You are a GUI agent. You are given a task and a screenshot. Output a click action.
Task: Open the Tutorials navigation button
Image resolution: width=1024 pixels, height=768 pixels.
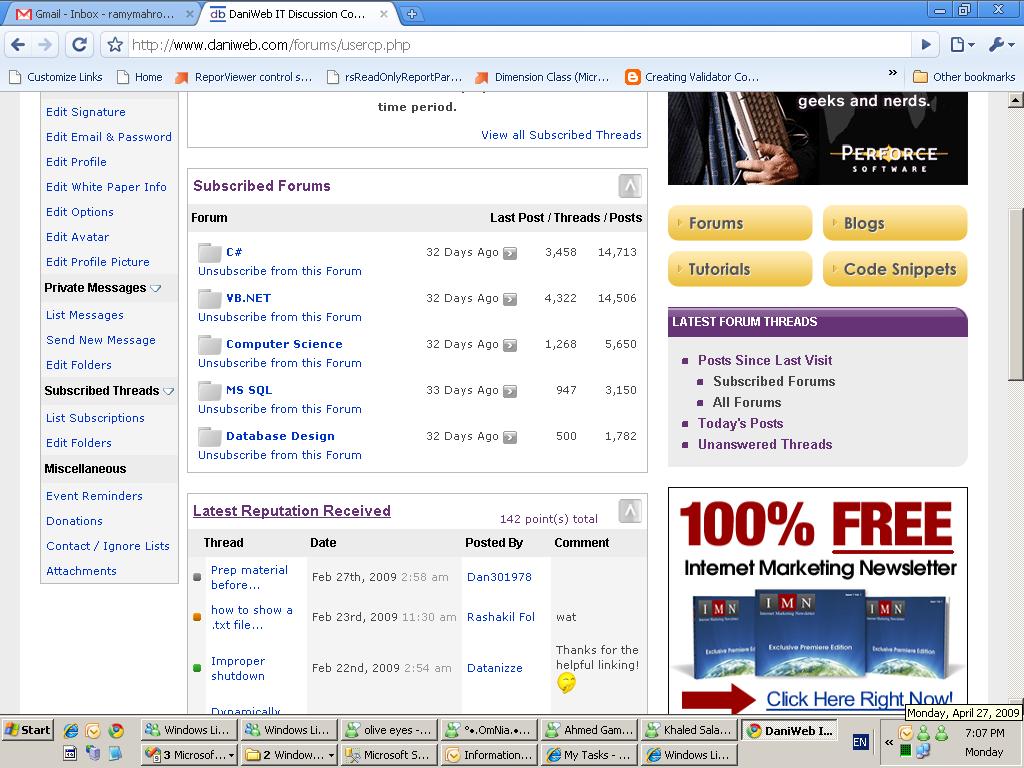point(740,269)
